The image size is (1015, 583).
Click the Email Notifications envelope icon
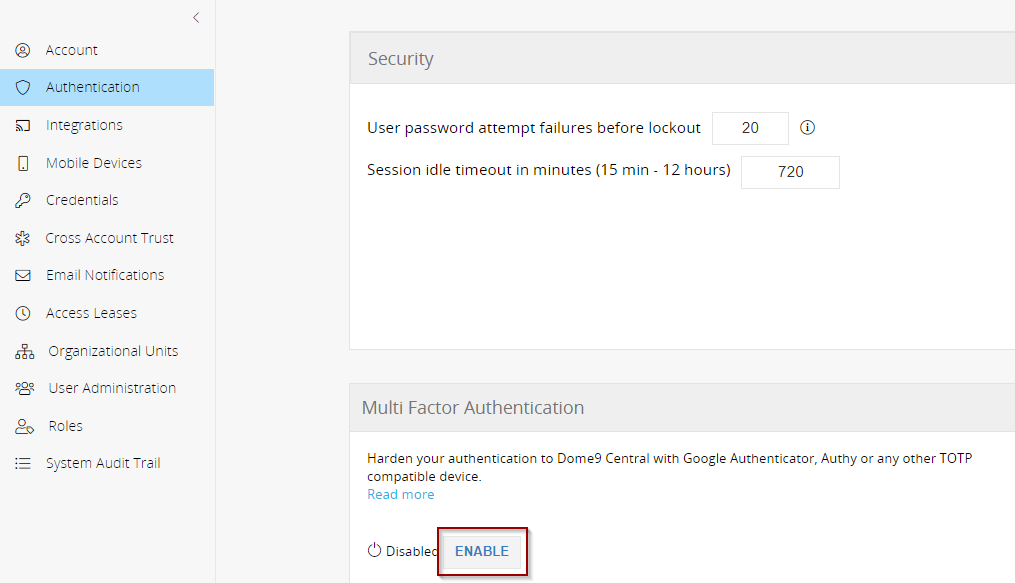coord(23,276)
